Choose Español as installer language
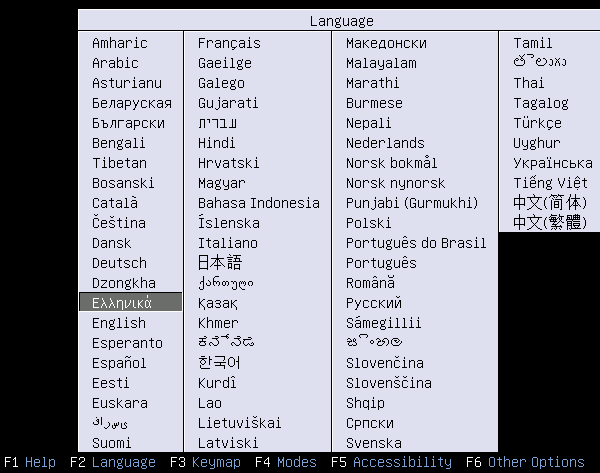The width and height of the screenshot is (600, 473). pyautogui.click(x=119, y=363)
